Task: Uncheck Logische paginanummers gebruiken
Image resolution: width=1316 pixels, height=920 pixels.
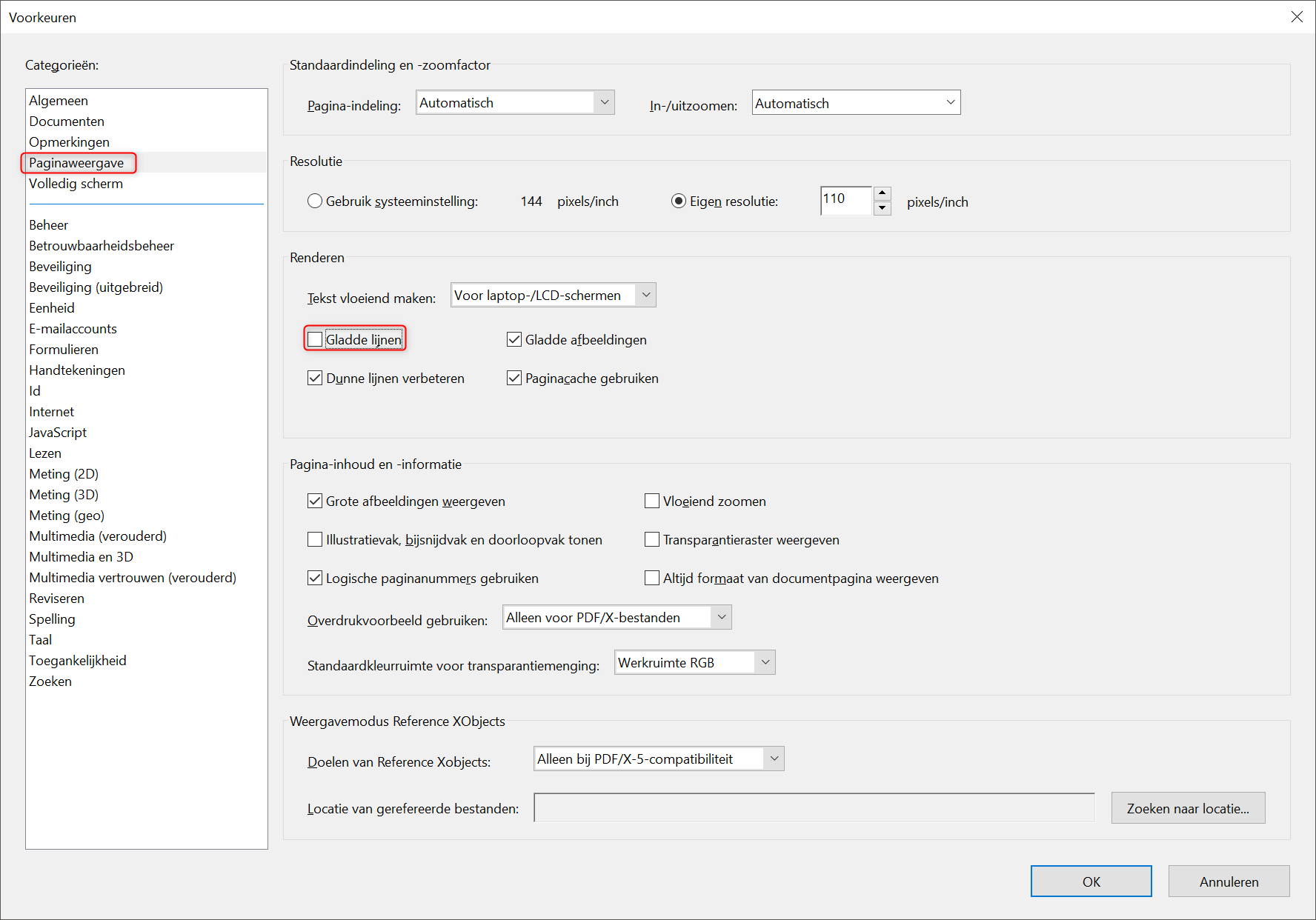Action: 315,578
